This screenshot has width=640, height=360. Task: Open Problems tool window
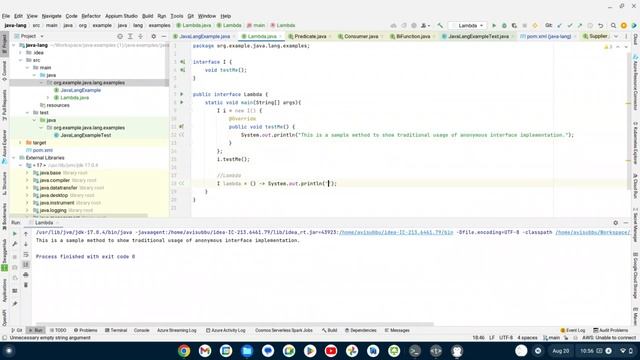click(x=86, y=330)
